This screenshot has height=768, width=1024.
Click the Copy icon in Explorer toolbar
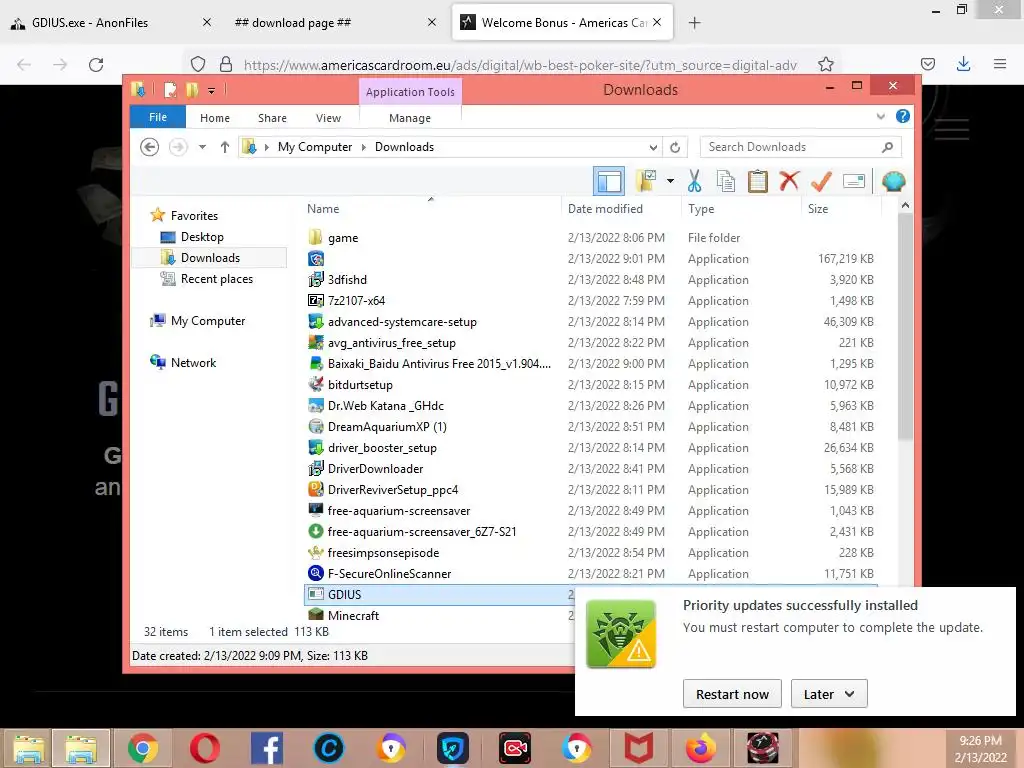click(x=726, y=181)
